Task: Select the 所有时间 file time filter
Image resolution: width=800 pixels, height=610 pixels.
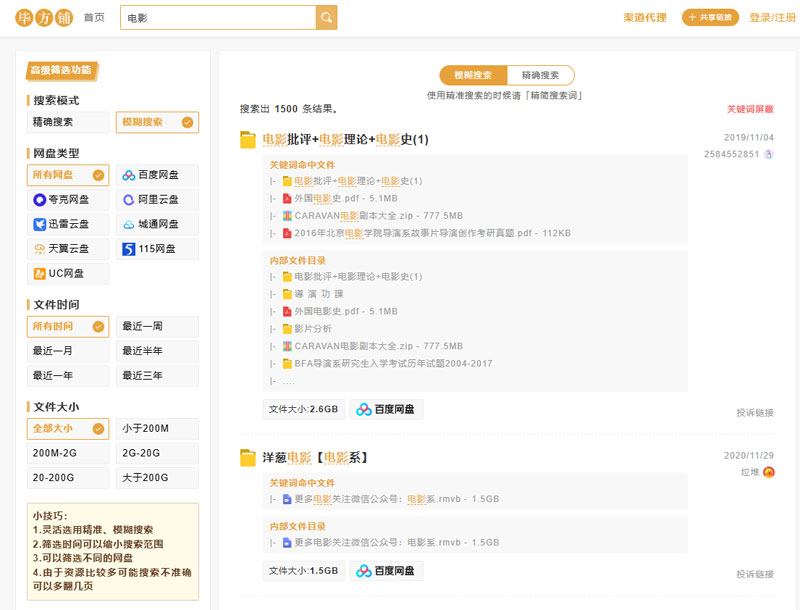Action: [68, 326]
